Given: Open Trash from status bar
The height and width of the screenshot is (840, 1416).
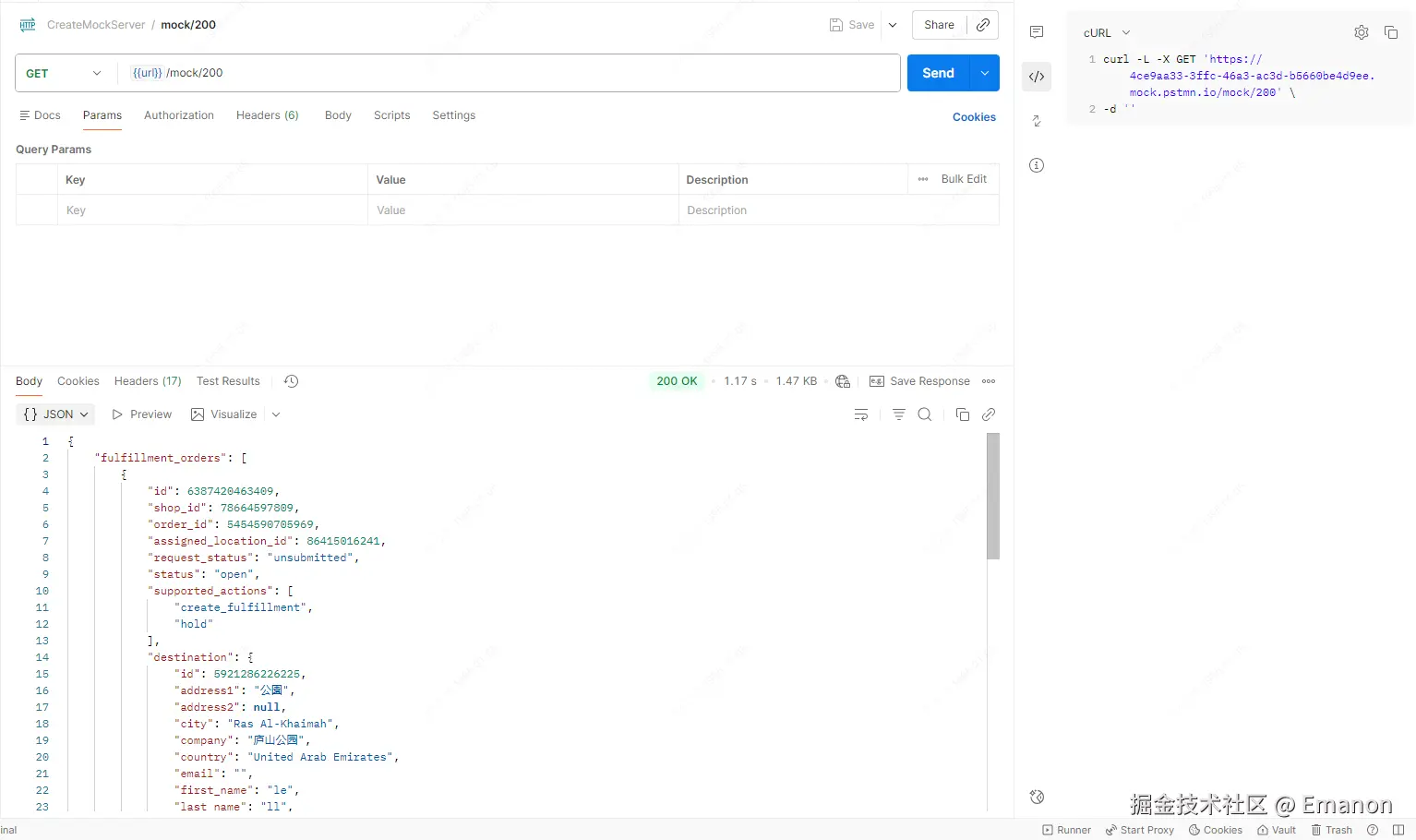Looking at the screenshot, I should [1331, 830].
